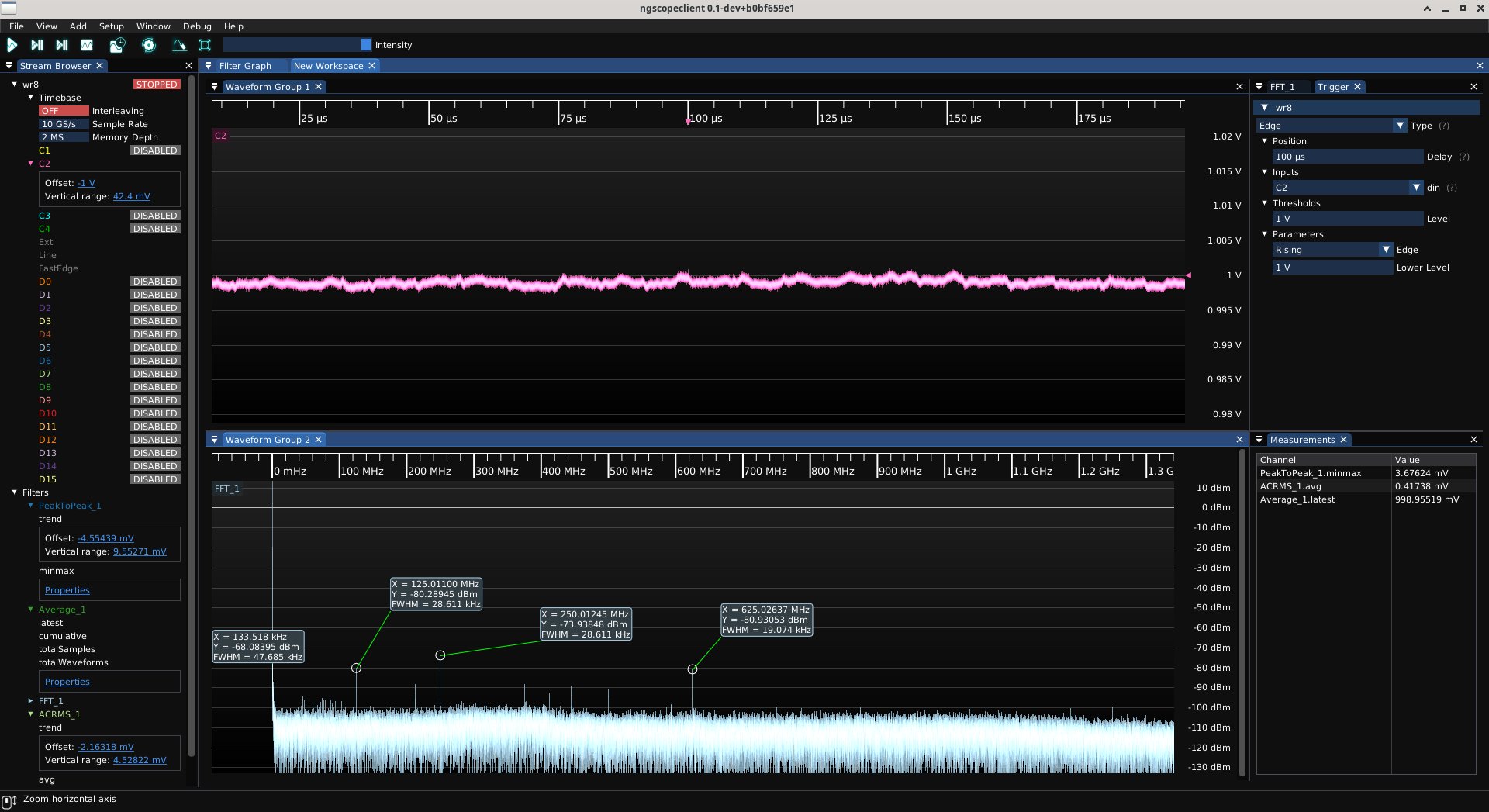Enable digital channel D15
This screenshot has width=1489, height=812.
pyautogui.click(x=155, y=479)
